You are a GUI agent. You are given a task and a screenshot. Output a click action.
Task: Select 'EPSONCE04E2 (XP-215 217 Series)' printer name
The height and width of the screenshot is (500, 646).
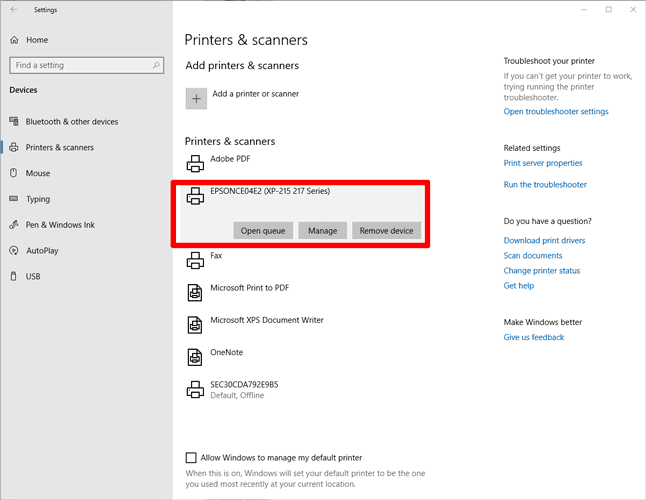click(x=270, y=191)
